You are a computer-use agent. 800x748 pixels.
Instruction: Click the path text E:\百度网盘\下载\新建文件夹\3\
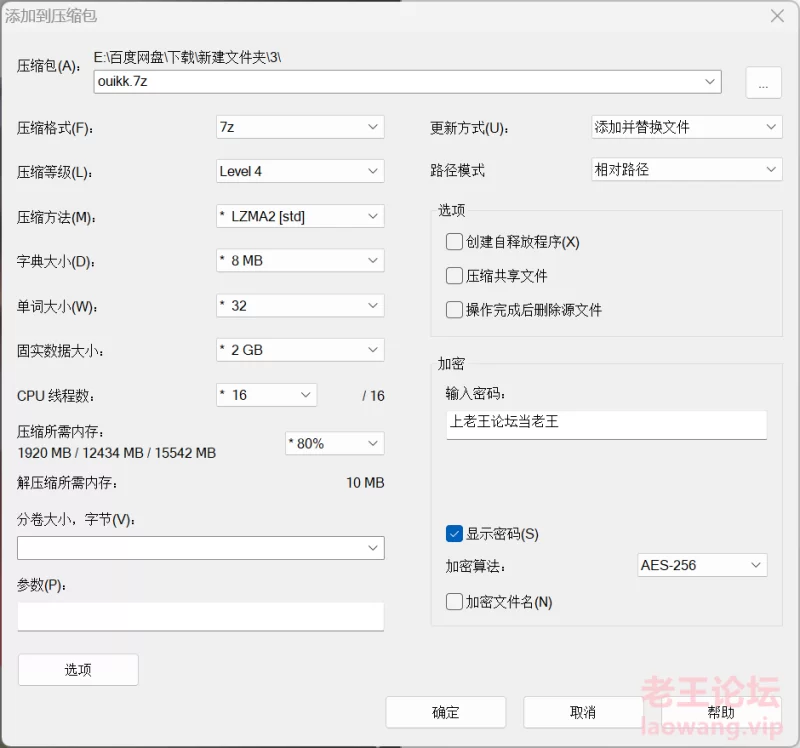click(187, 57)
